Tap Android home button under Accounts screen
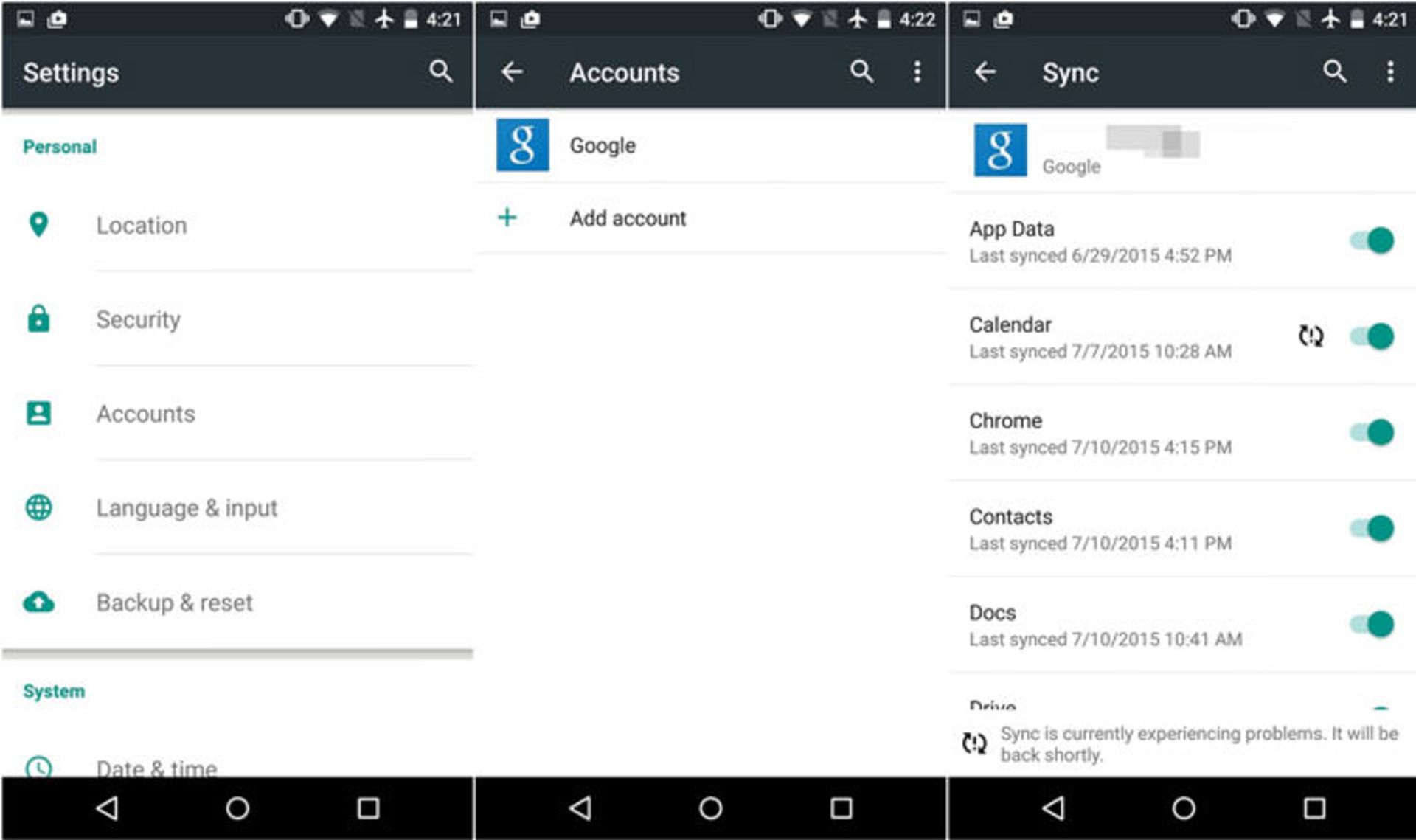 click(x=711, y=808)
